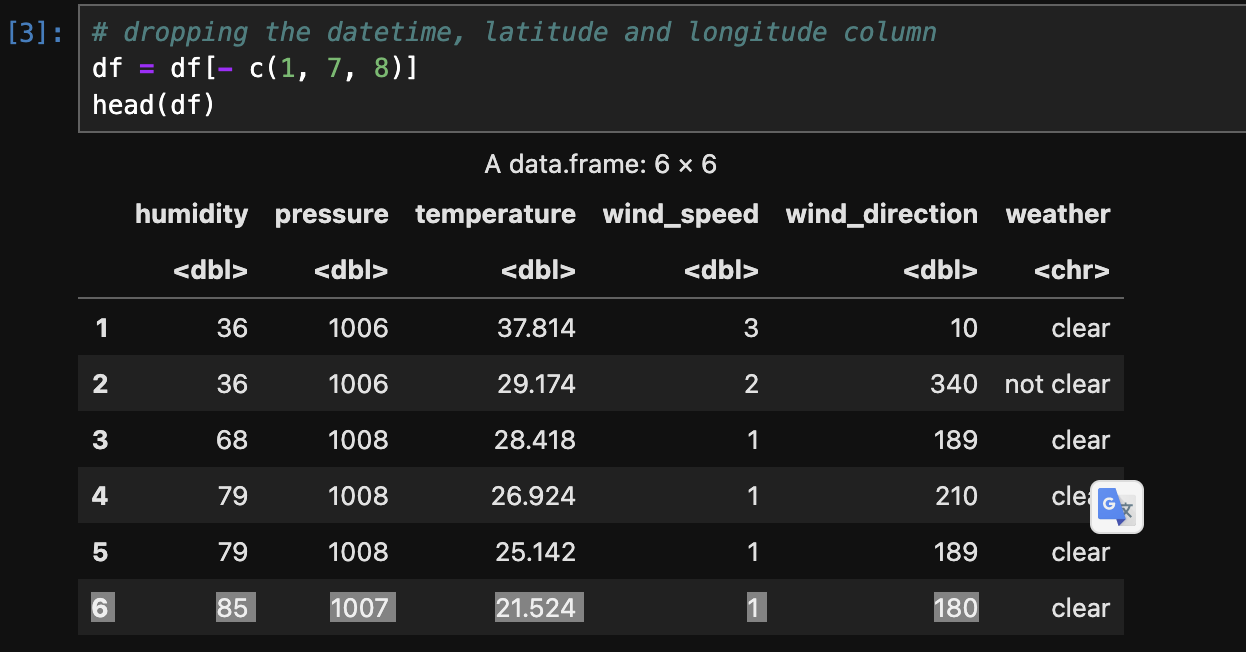The image size is (1246, 652).
Task: Click row index 1
Action: tap(101, 328)
